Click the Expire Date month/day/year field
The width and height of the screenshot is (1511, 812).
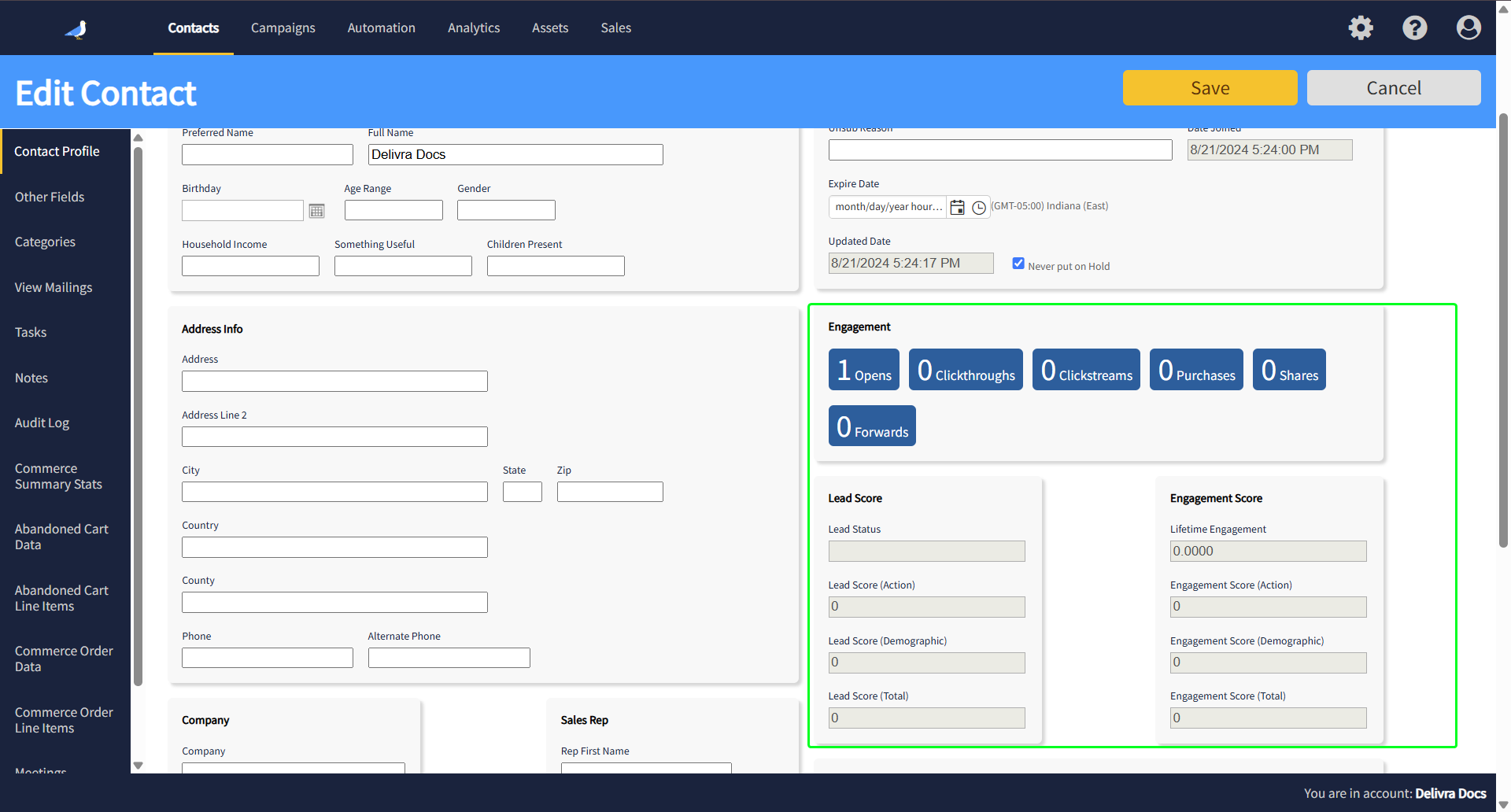[888, 207]
